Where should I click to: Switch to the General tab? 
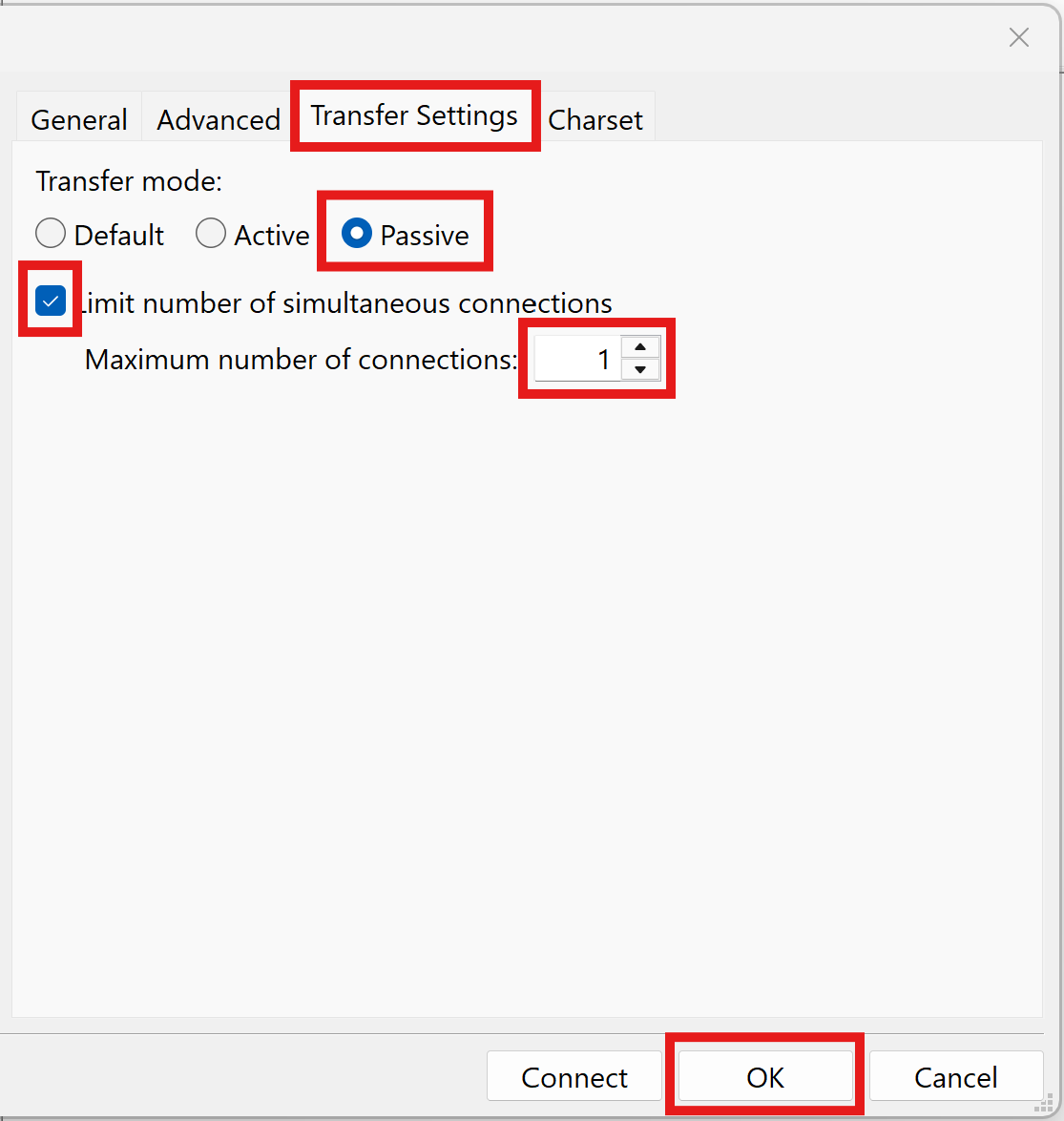79,119
